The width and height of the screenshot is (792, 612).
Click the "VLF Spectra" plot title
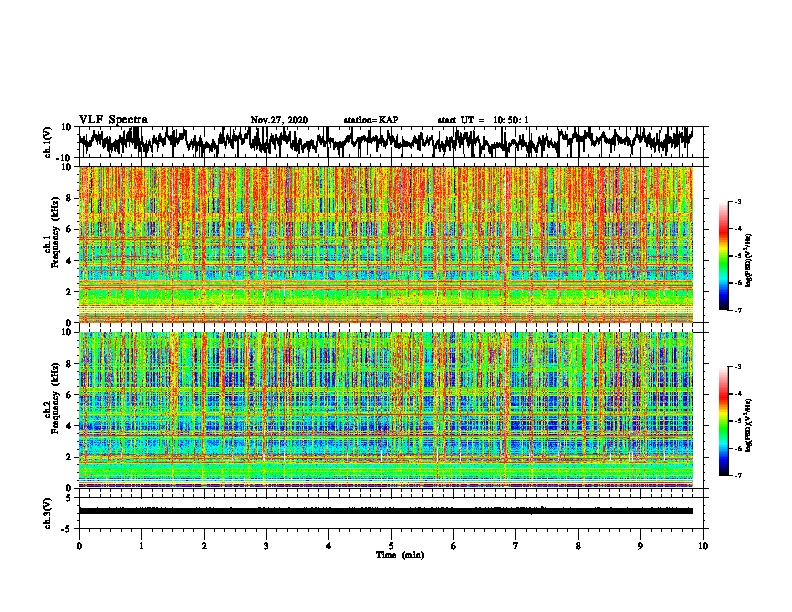[x=113, y=120]
